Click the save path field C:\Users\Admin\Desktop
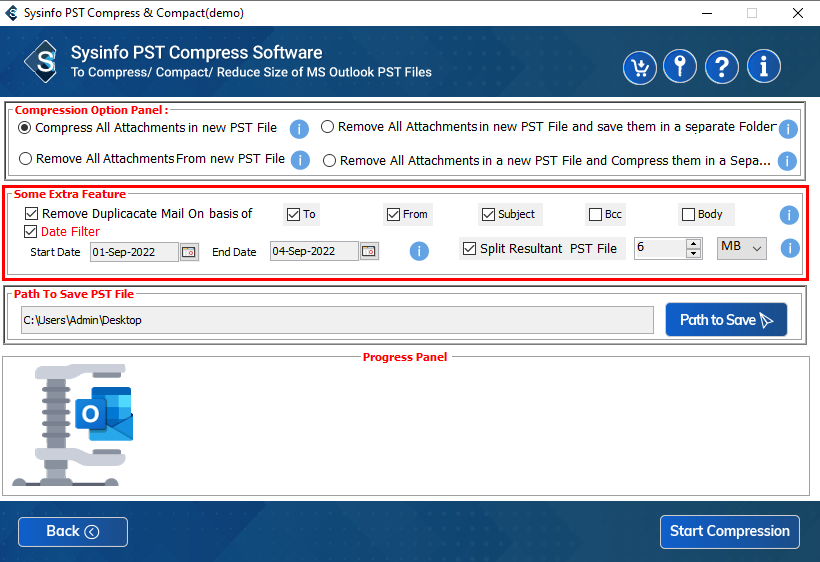820x562 pixels. pyautogui.click(x=337, y=320)
